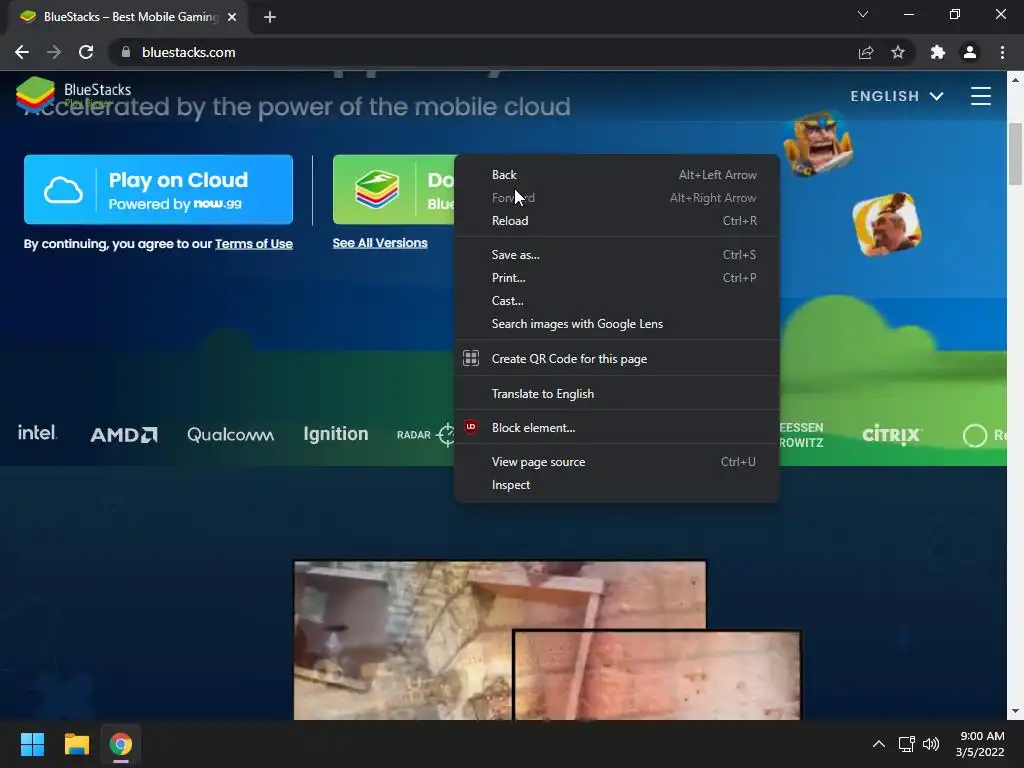Click the address bar showing bluestacks.com
This screenshot has height=768, width=1024.
pos(483,52)
